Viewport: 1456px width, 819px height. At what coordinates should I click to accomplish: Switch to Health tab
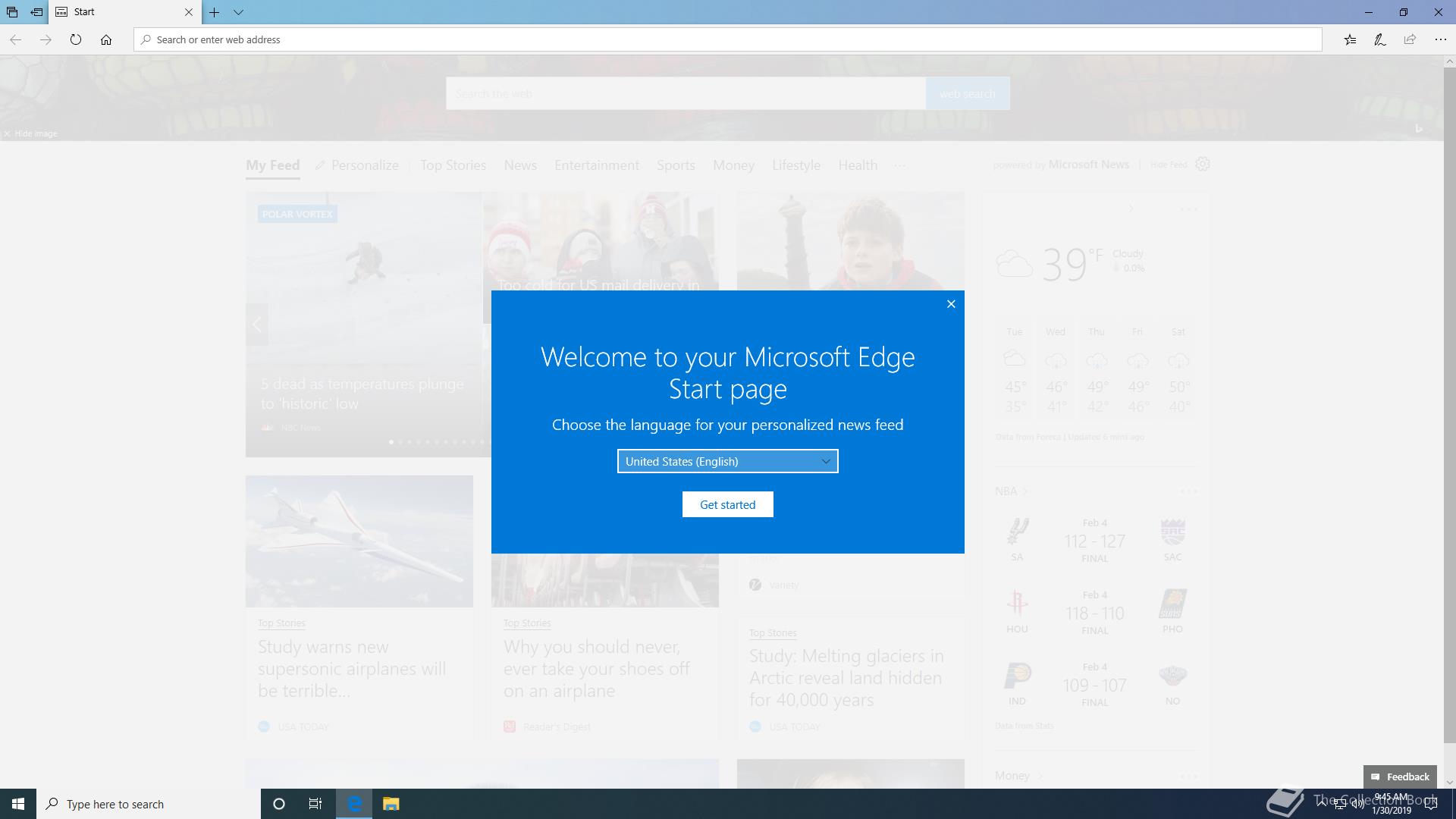[858, 165]
